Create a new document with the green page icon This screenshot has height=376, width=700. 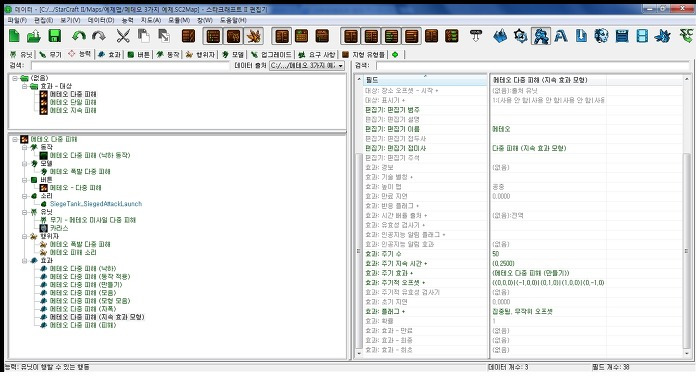pyautogui.click(x=14, y=36)
